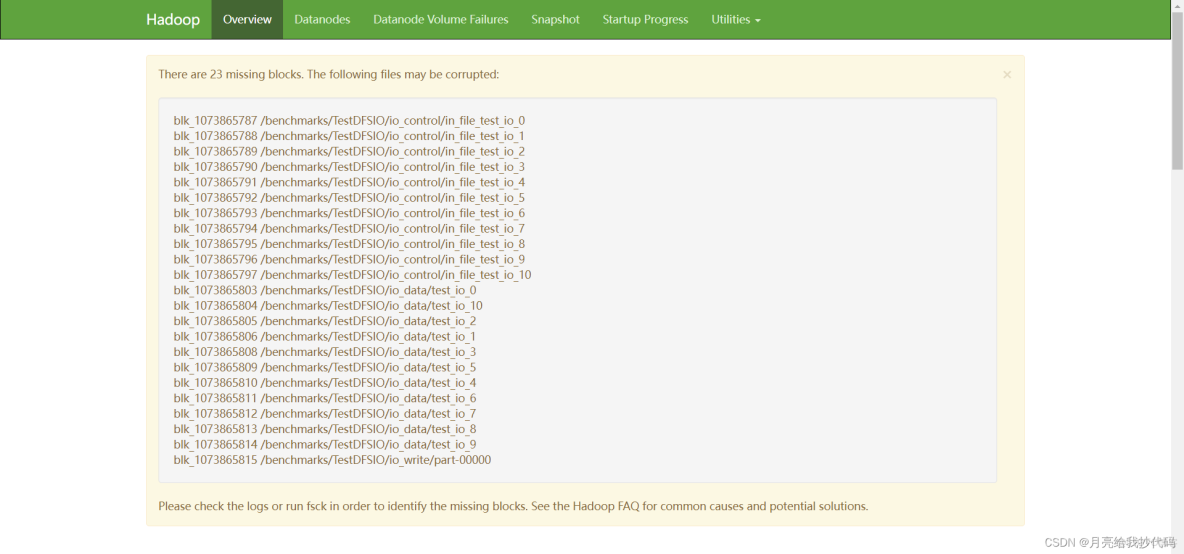Select line blk_1073865813 io_data/test_io_8
Viewport: 1184px width, 554px height.
point(325,429)
